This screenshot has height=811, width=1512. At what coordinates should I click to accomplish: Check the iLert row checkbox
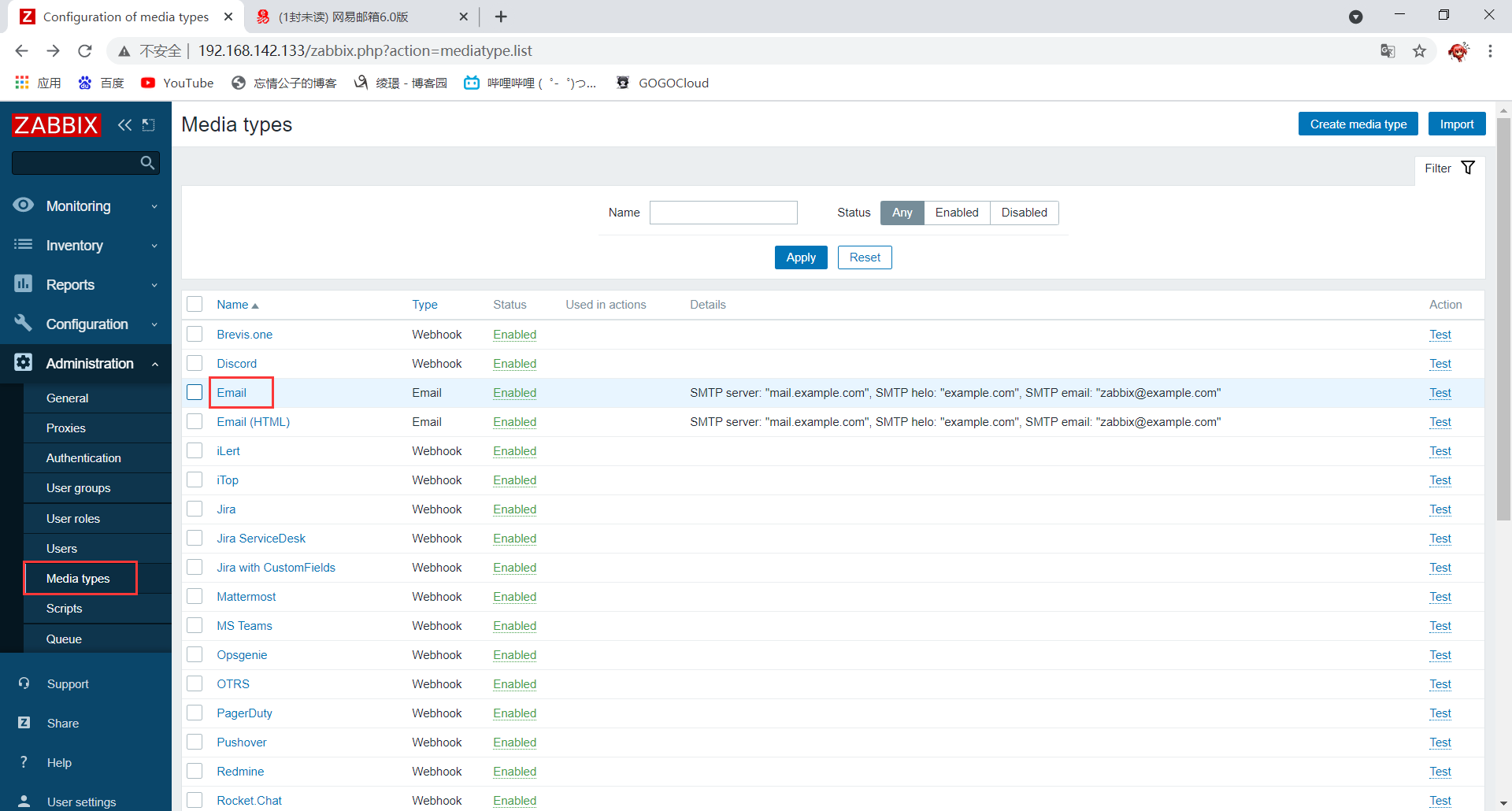tap(195, 450)
